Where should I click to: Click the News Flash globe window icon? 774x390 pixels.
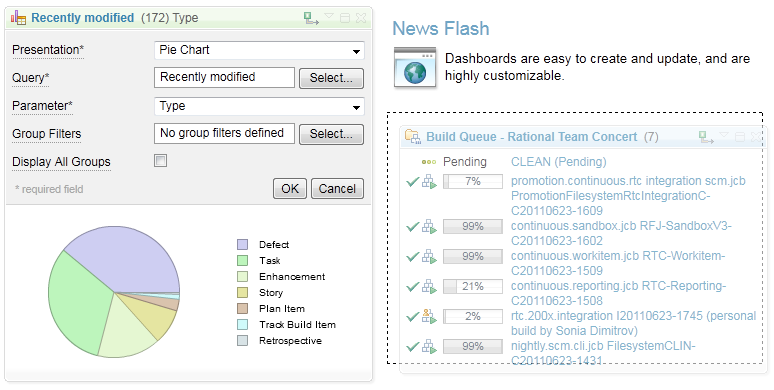click(x=415, y=68)
